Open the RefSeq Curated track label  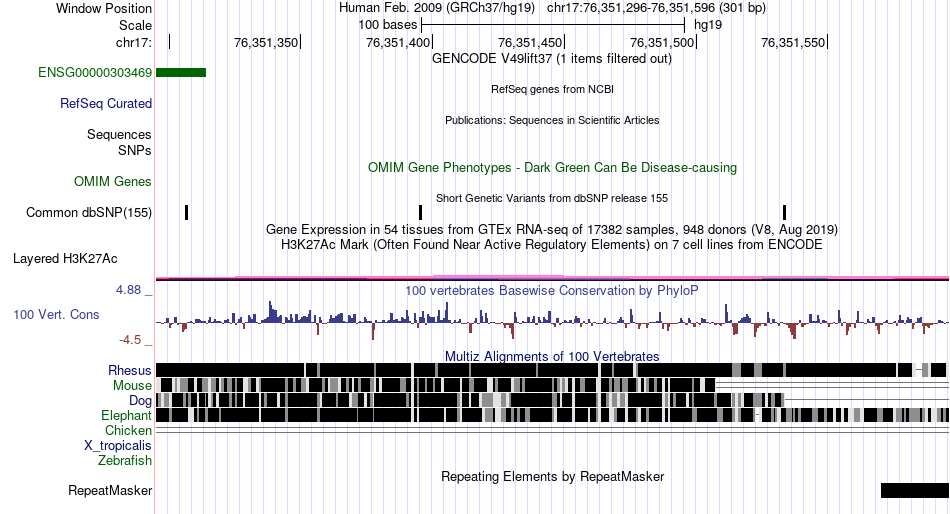point(106,104)
